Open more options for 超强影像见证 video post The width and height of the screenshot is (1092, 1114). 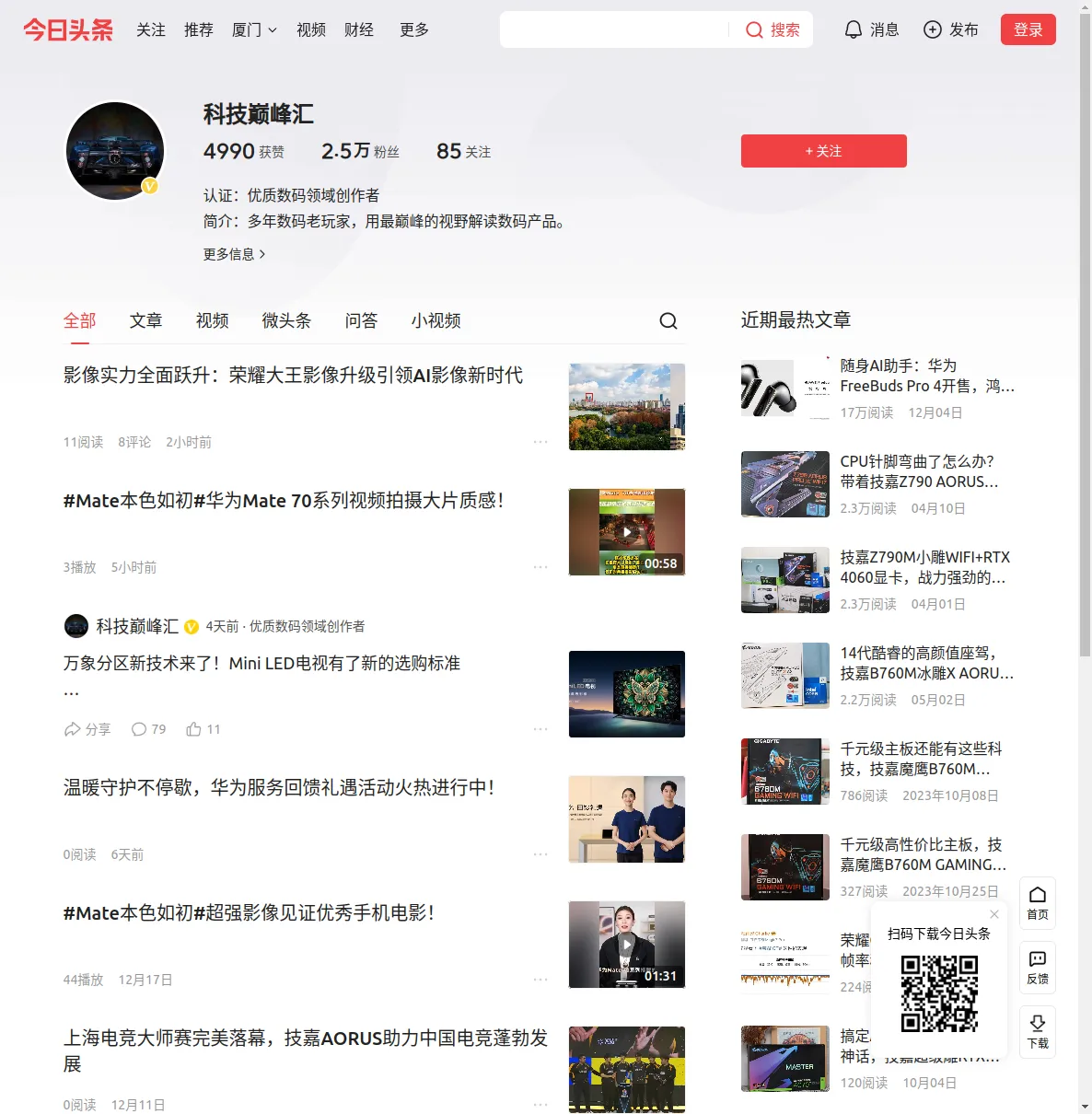(540, 980)
